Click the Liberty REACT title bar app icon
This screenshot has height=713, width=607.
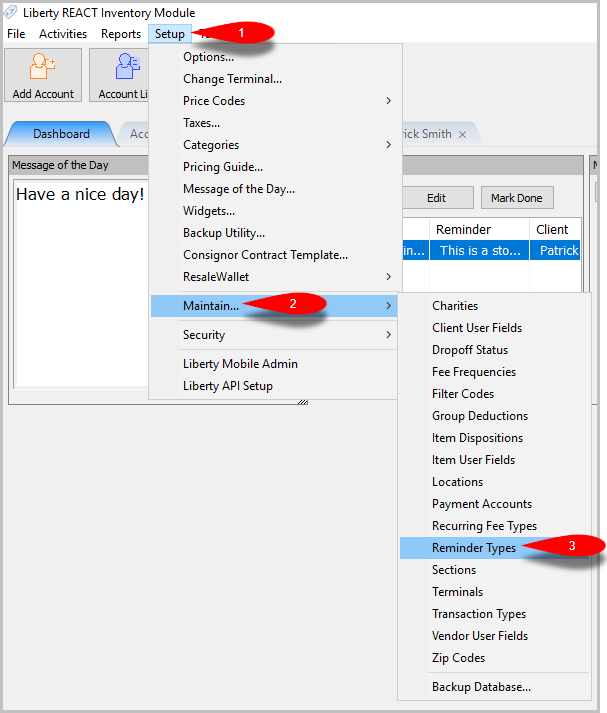pos(10,12)
